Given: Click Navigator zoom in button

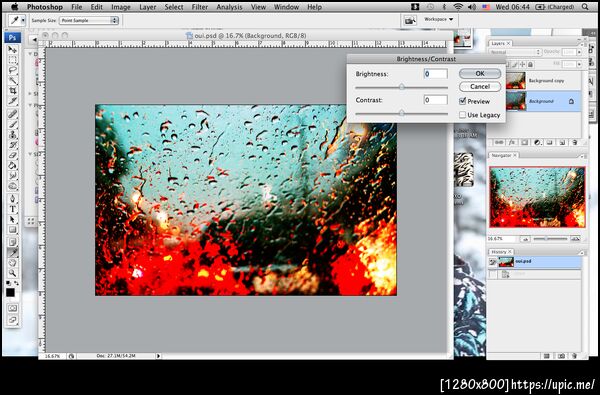Looking at the screenshot, I should [575, 239].
